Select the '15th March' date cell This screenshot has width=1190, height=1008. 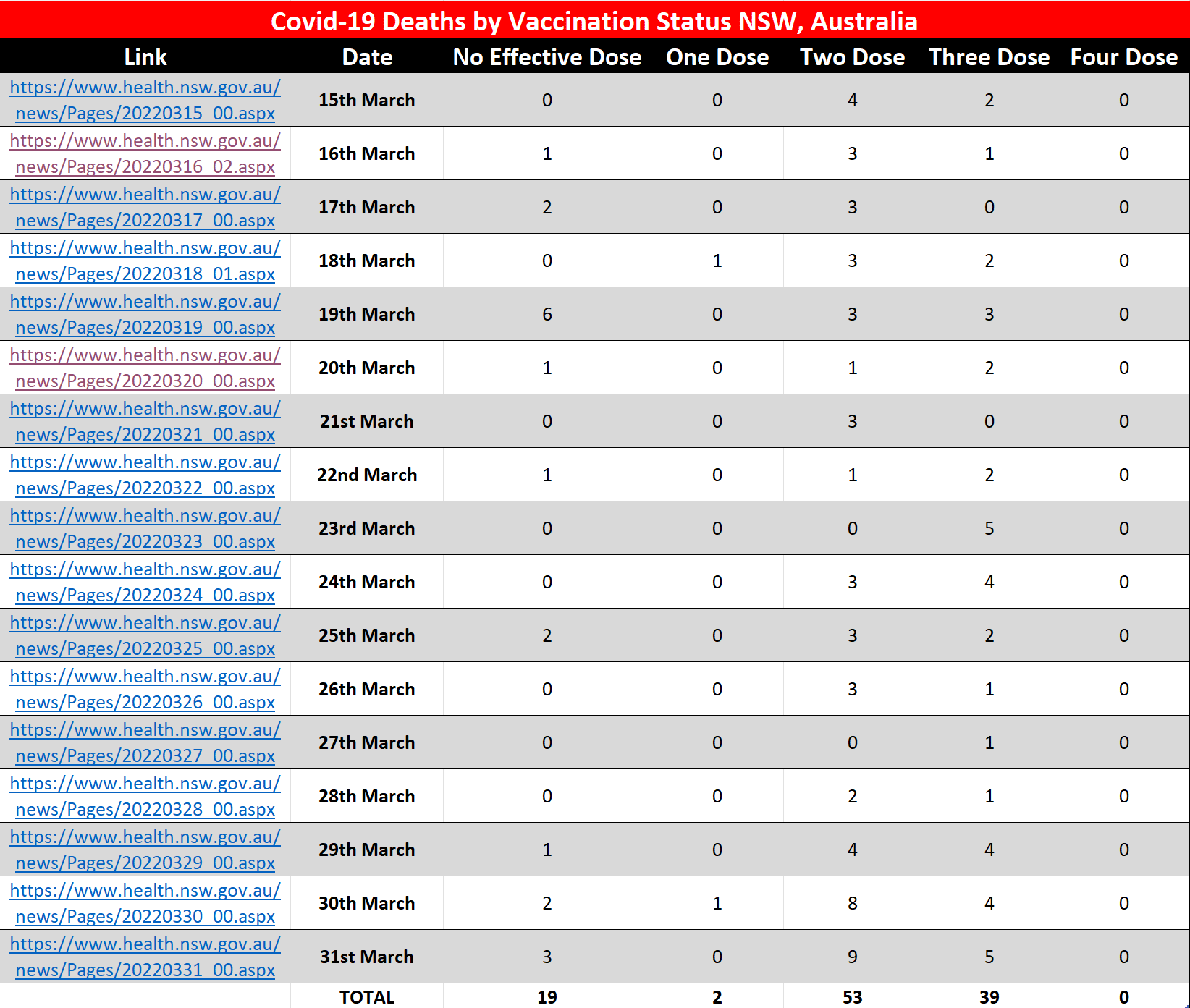(367, 100)
